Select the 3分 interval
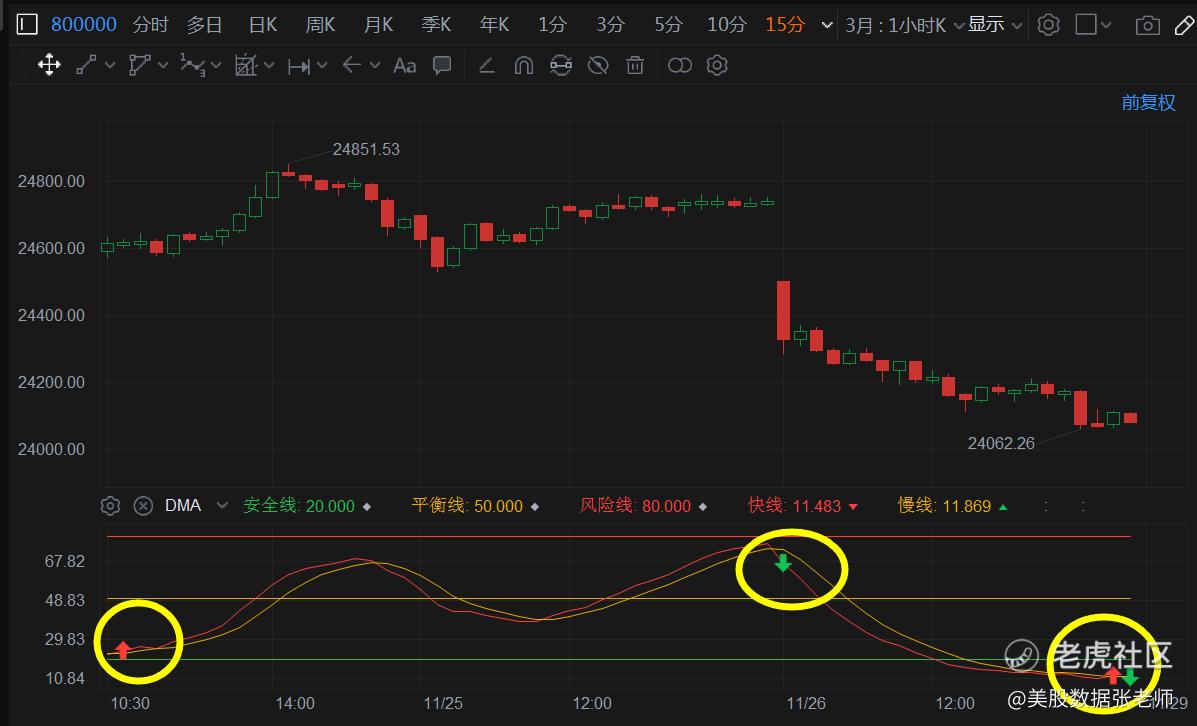Image resolution: width=1197 pixels, height=726 pixels. (x=610, y=25)
